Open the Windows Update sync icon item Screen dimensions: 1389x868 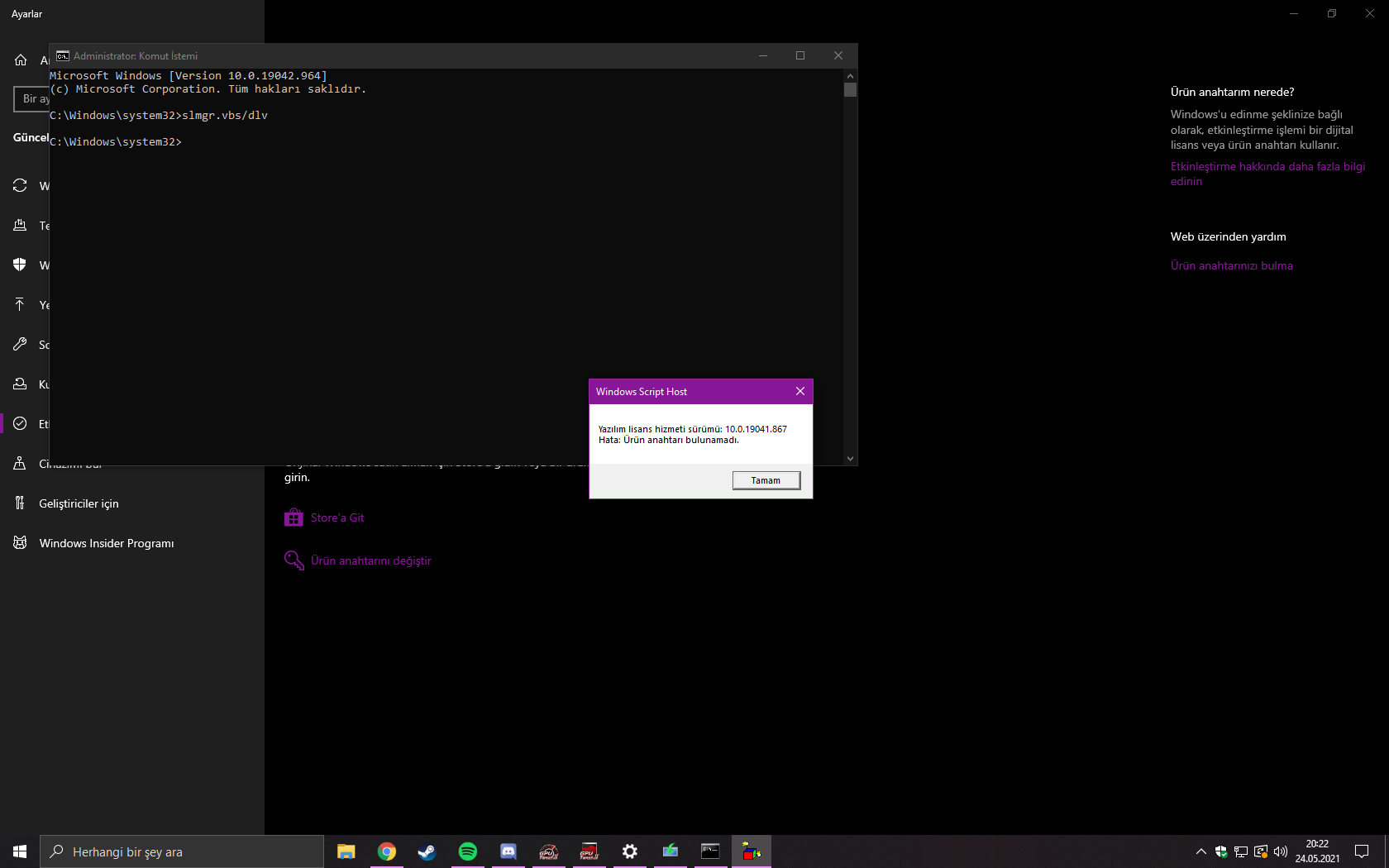coord(20,186)
